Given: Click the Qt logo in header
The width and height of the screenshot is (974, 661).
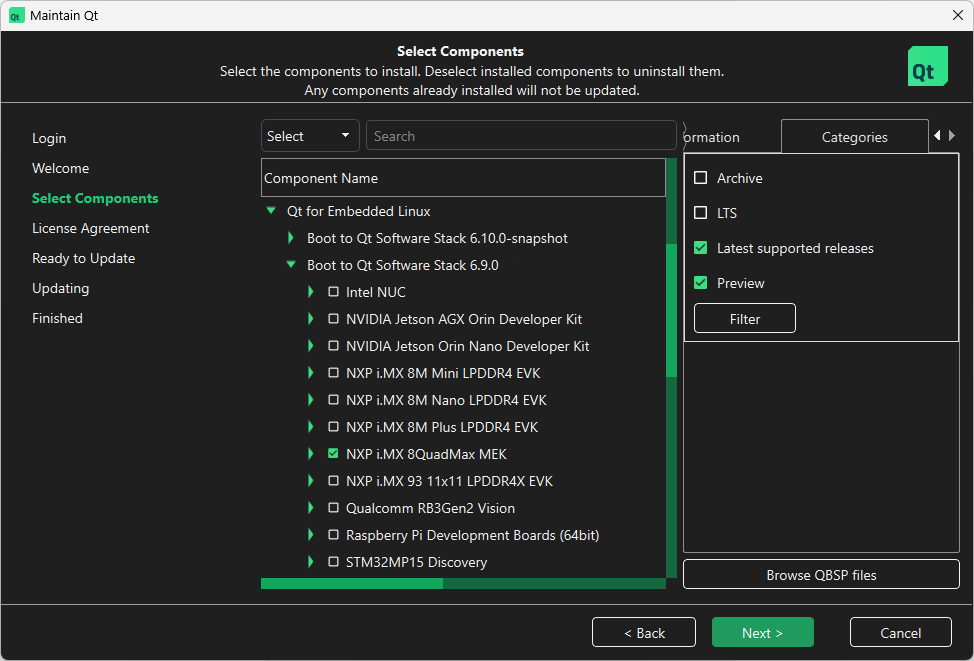Looking at the screenshot, I should [x=927, y=66].
